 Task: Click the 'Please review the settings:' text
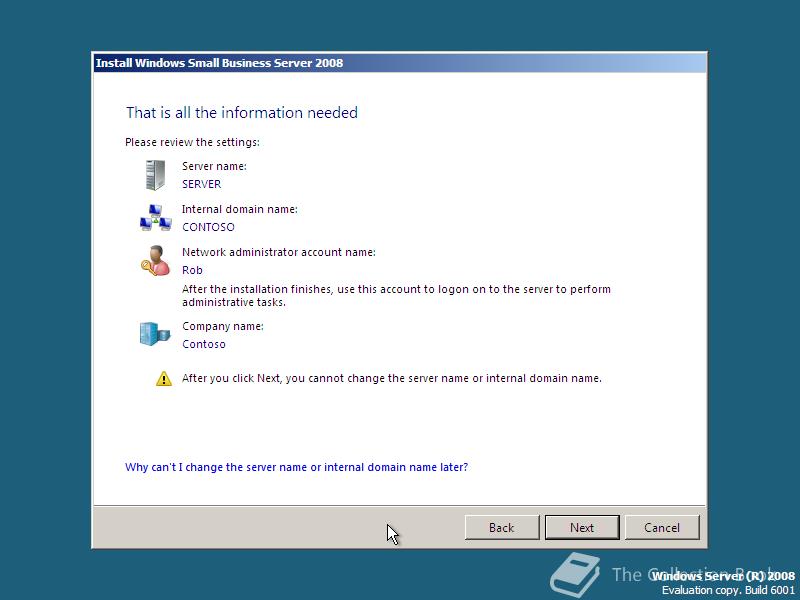[192, 142]
